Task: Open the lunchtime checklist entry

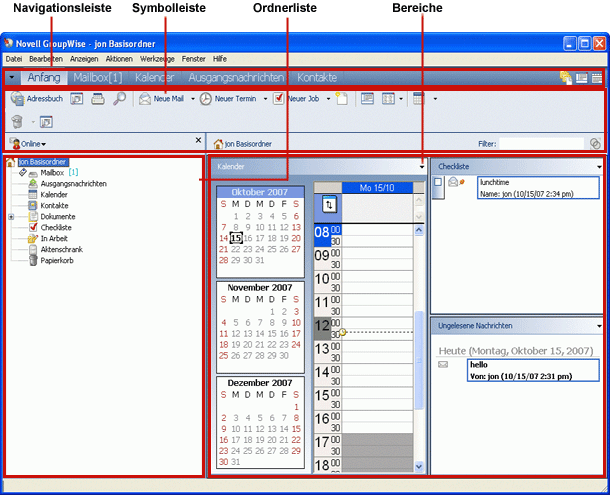Action: point(538,188)
